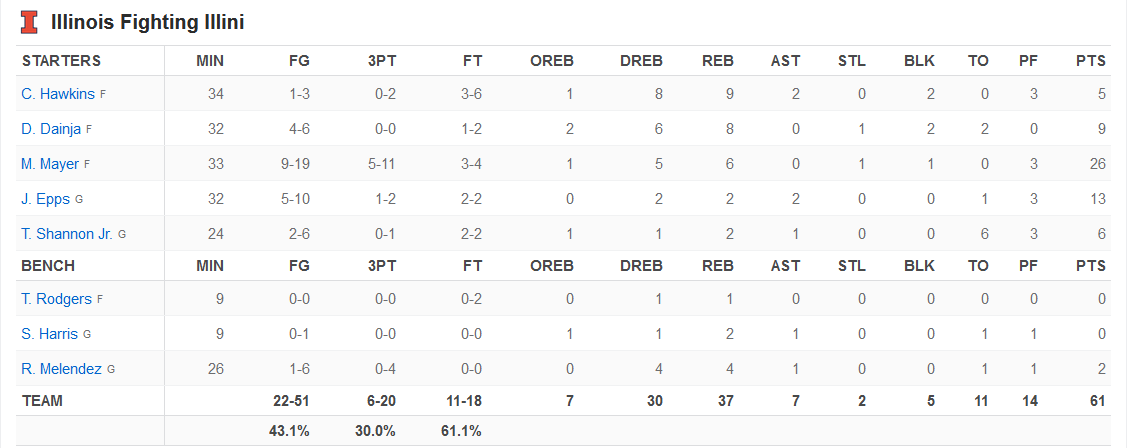The height and width of the screenshot is (448, 1127).
Task: View T. Rodgers player profile
Action: click(x=56, y=299)
